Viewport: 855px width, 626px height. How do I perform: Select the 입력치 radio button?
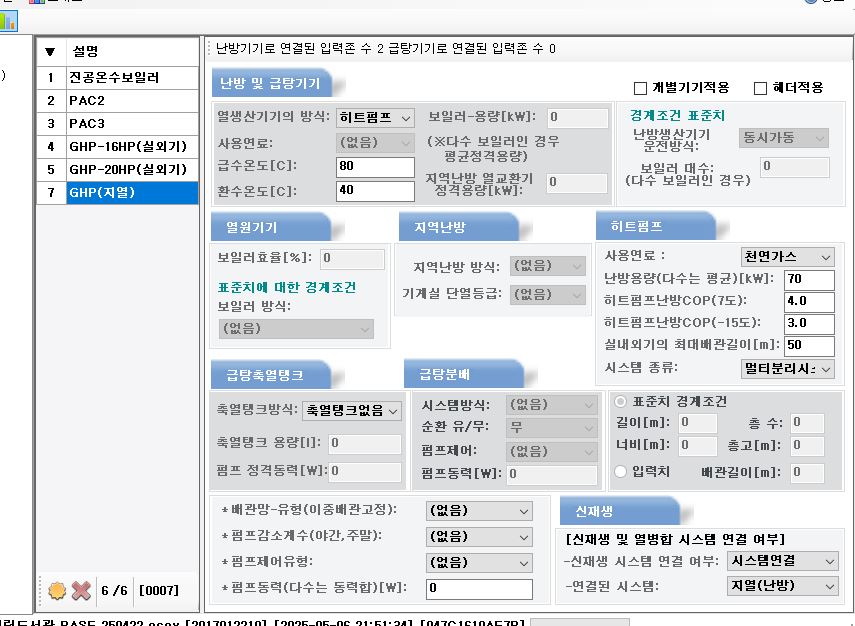tap(620, 471)
